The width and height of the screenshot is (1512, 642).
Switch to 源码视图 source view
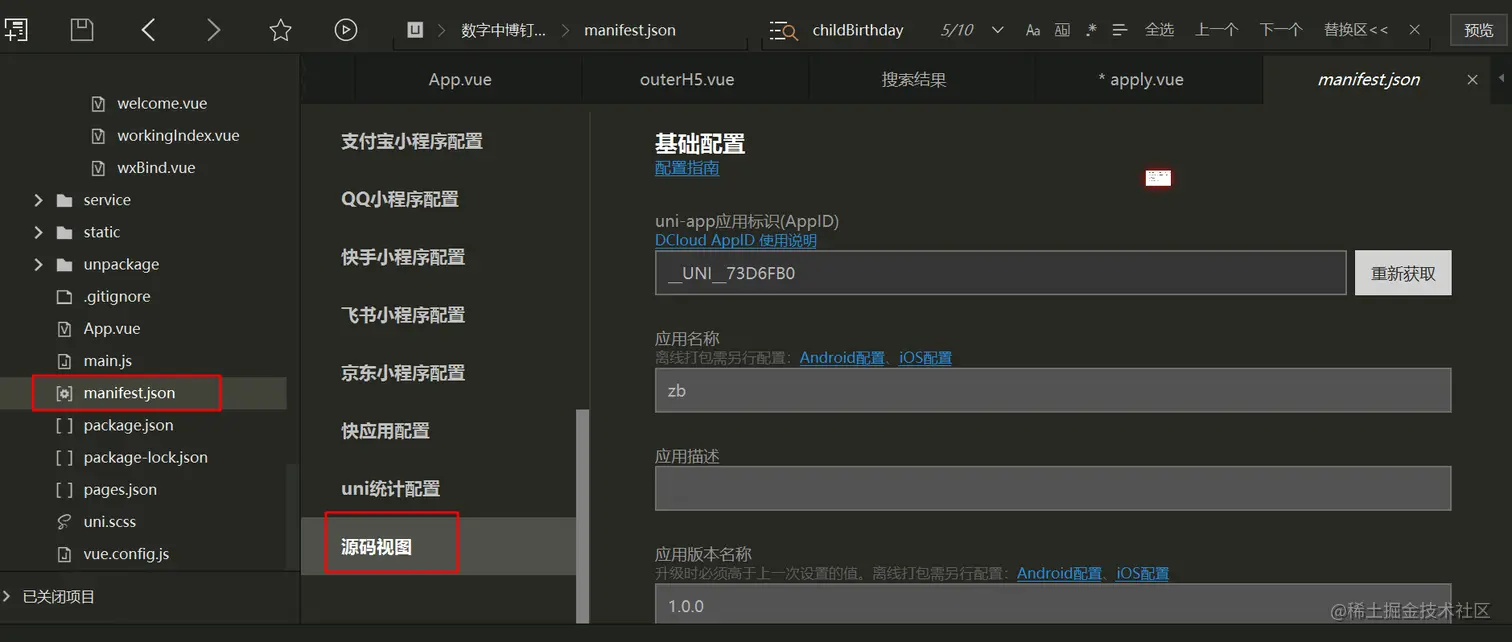coord(376,547)
